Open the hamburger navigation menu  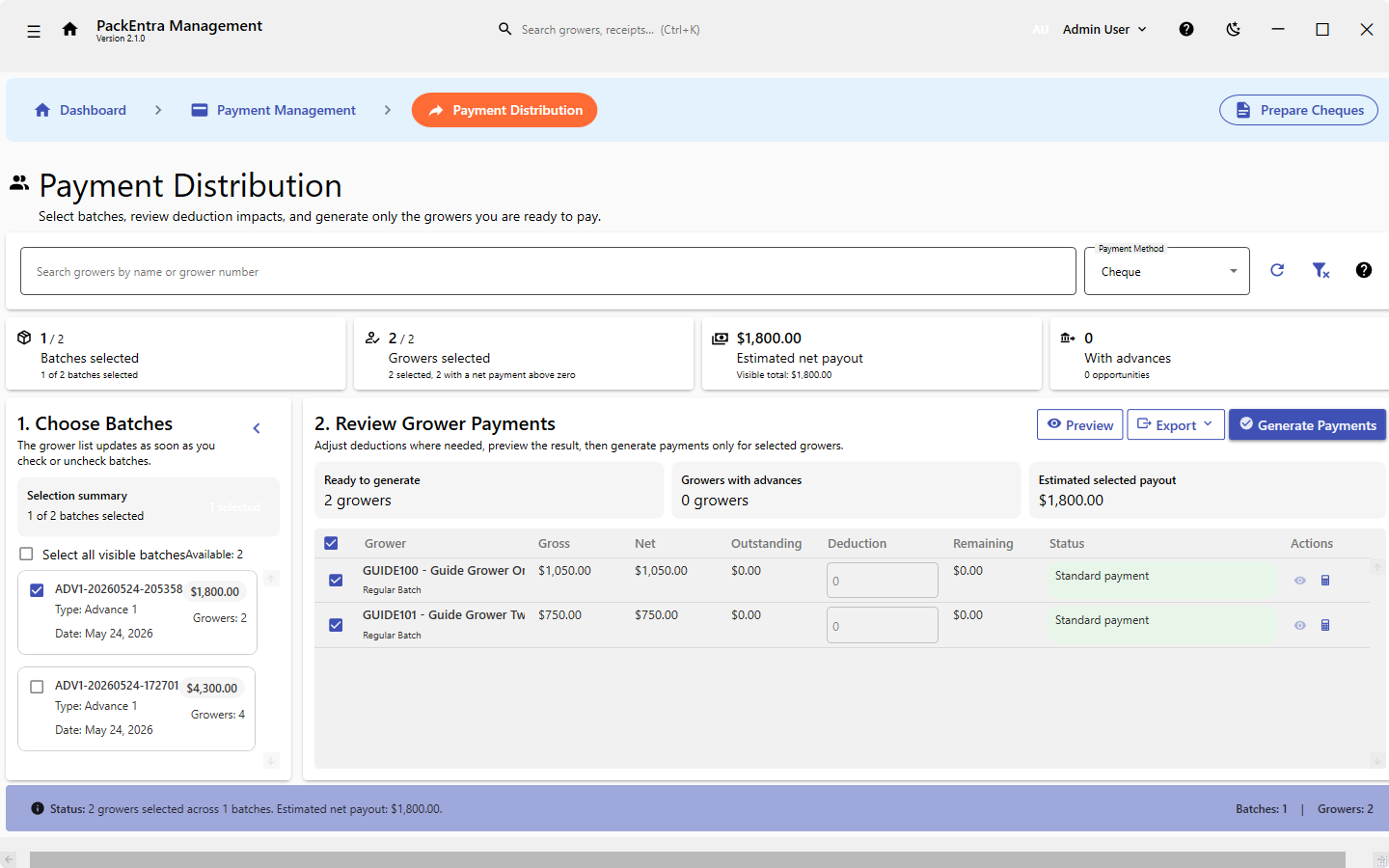pyautogui.click(x=34, y=31)
